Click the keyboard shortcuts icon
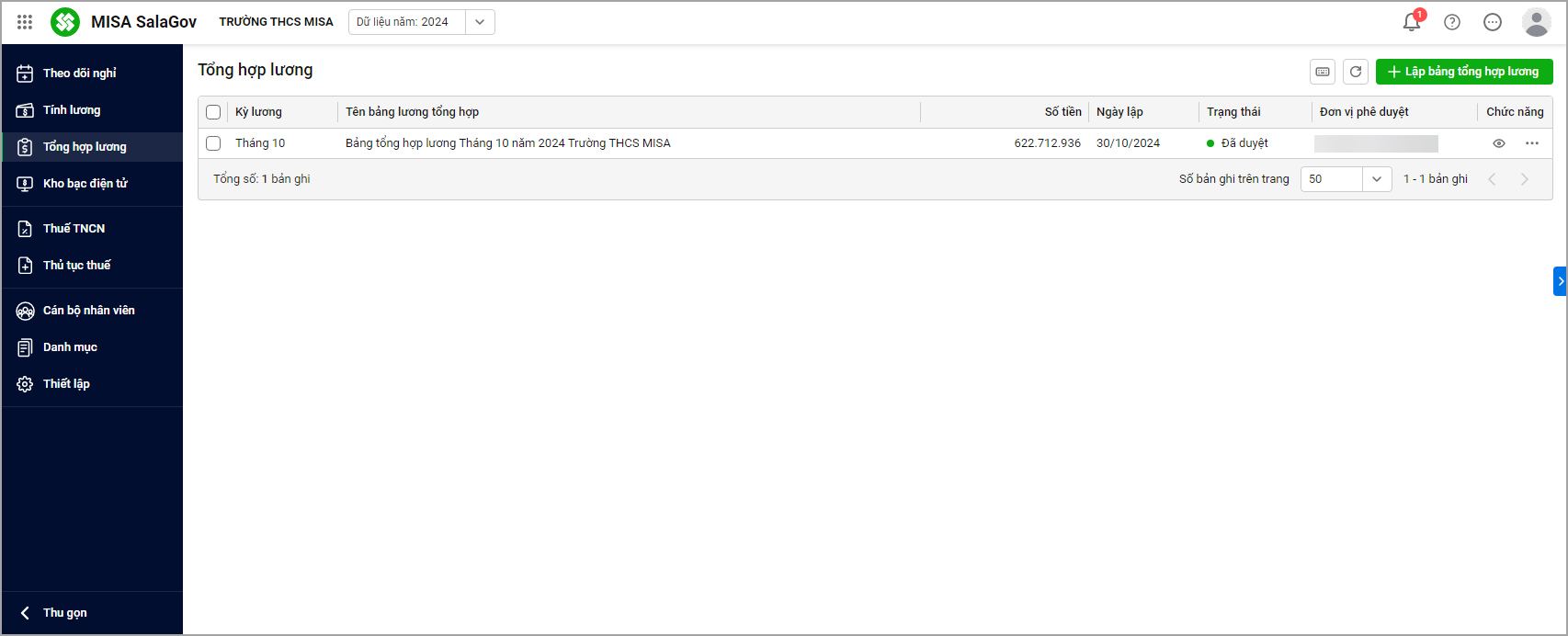 point(1323,72)
